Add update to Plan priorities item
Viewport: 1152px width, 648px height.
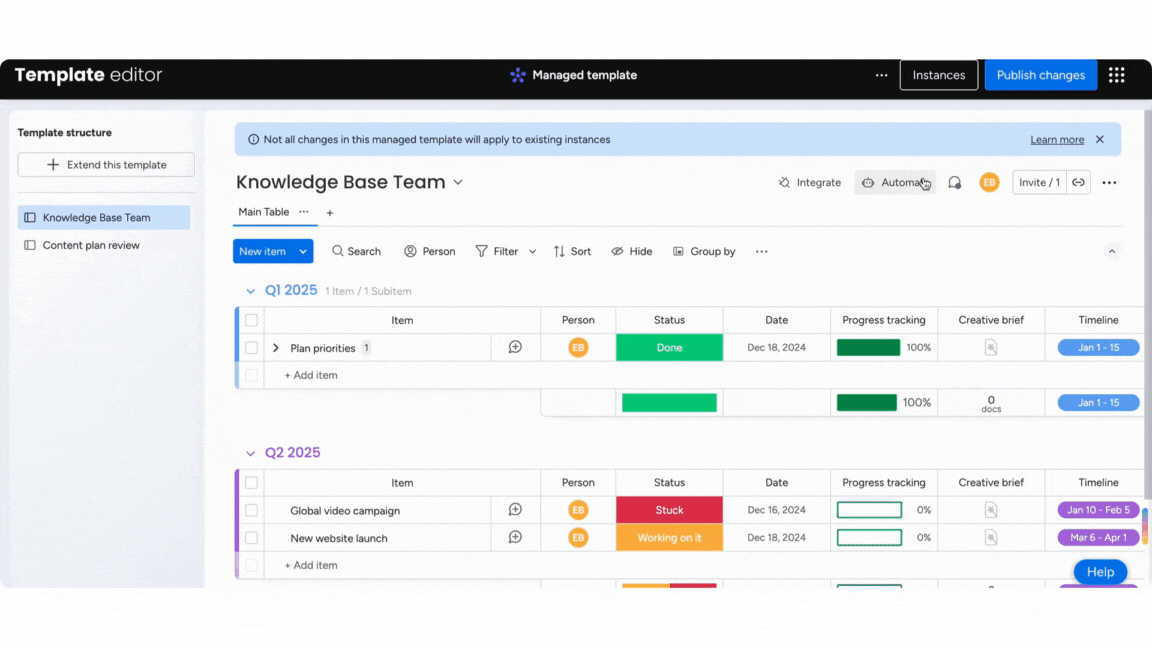pos(515,347)
